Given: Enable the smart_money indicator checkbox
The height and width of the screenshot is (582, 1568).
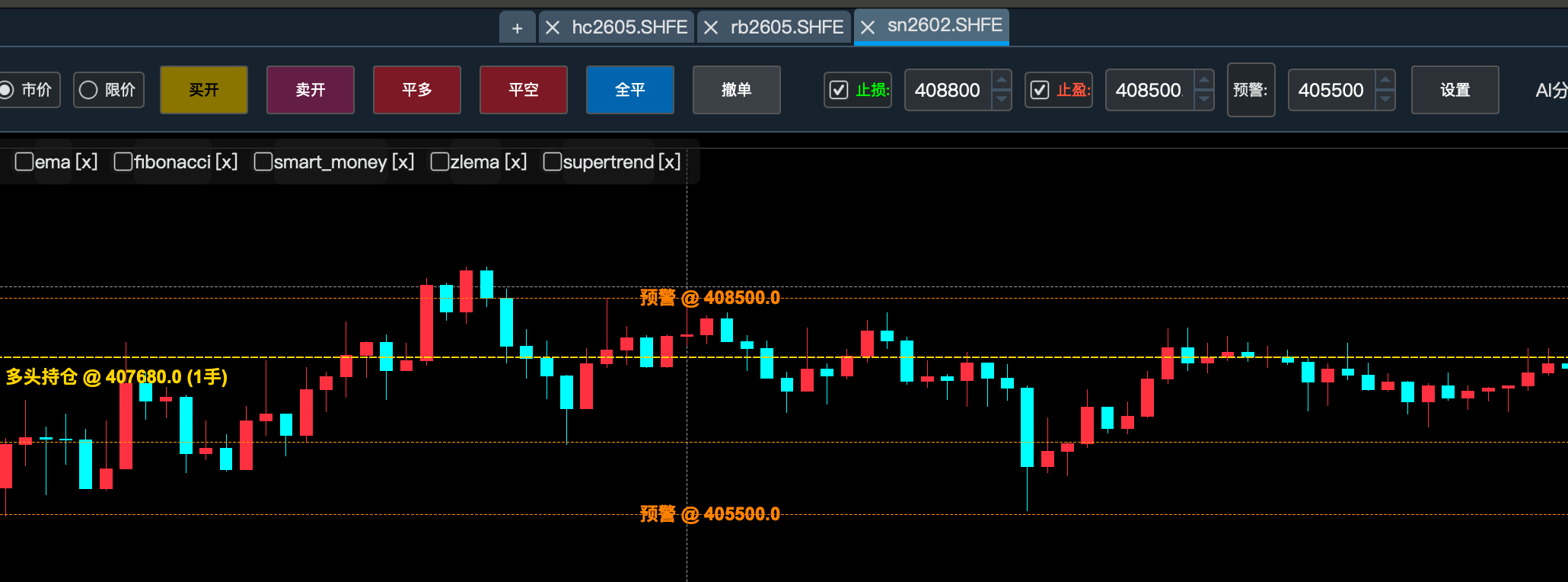Looking at the screenshot, I should click(263, 162).
